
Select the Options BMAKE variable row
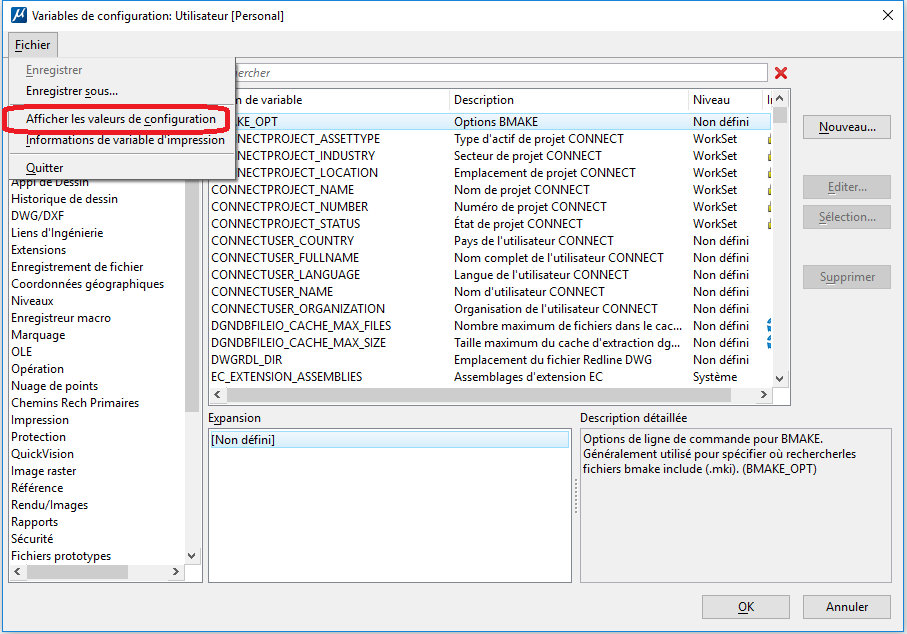tap(503, 121)
